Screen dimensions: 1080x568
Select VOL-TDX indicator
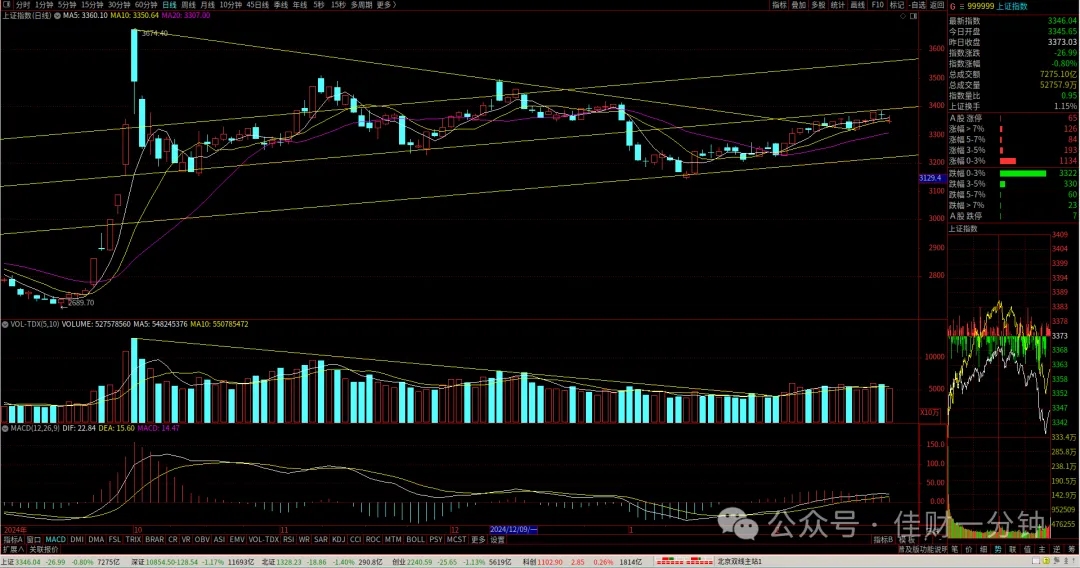tap(263, 540)
